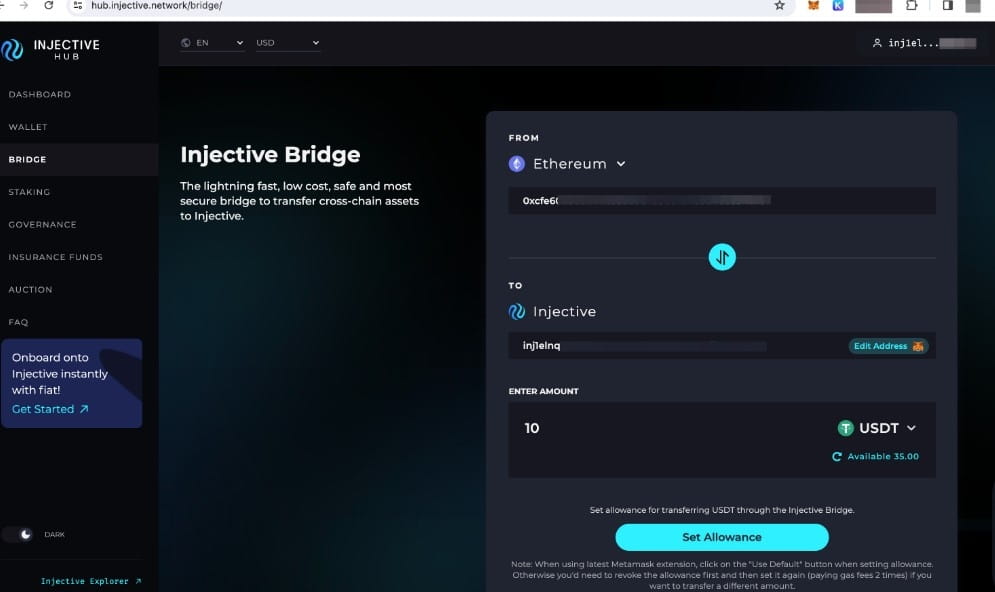Viewport: 995px width, 592px height.
Task: Click the swap direction arrows button
Action: (x=722, y=257)
